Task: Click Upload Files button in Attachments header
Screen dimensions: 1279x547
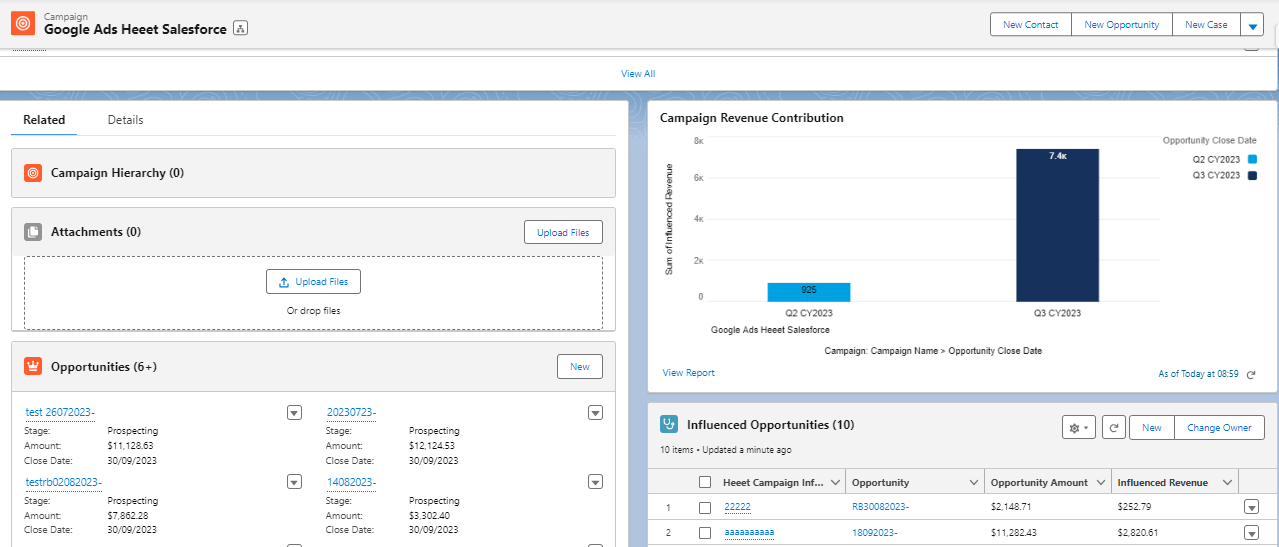Action: click(x=564, y=232)
